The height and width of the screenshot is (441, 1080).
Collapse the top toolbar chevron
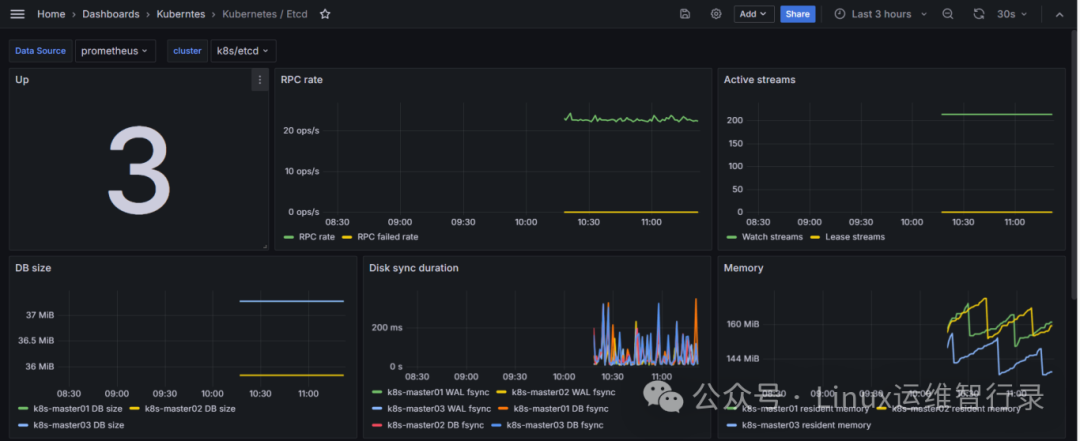(1059, 14)
